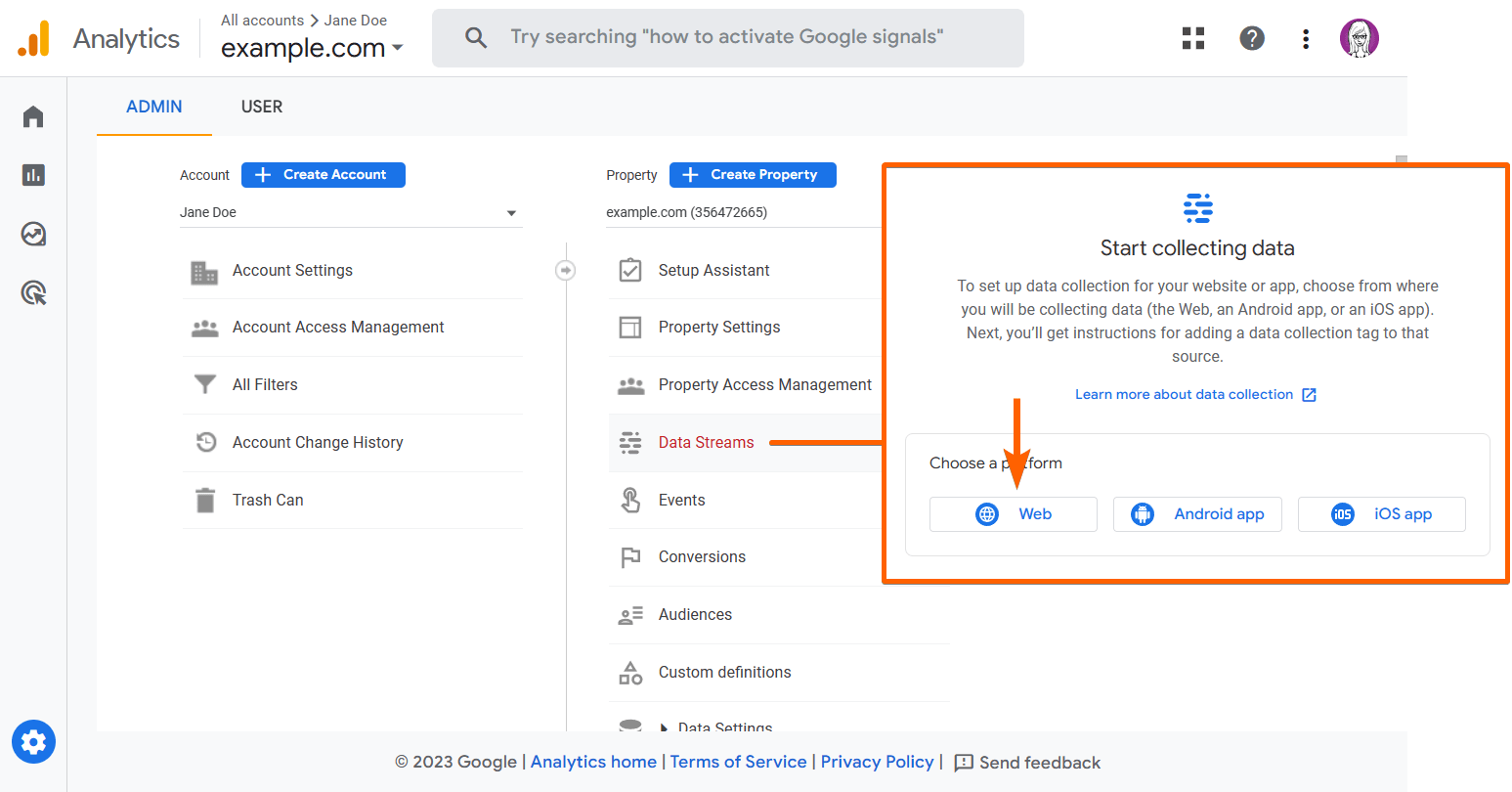Click Send feedback in the footer

coord(1027,763)
